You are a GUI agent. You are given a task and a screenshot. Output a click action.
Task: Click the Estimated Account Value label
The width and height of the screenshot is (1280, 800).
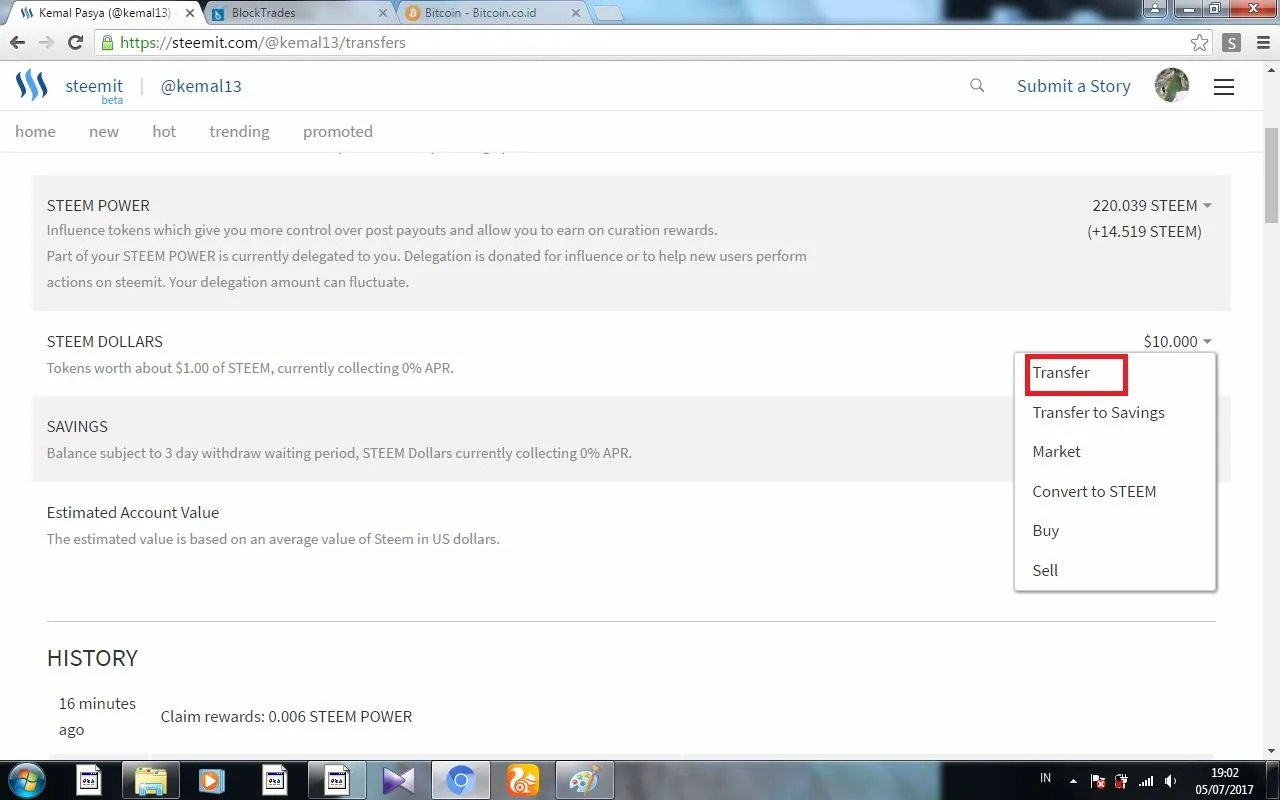pos(133,512)
